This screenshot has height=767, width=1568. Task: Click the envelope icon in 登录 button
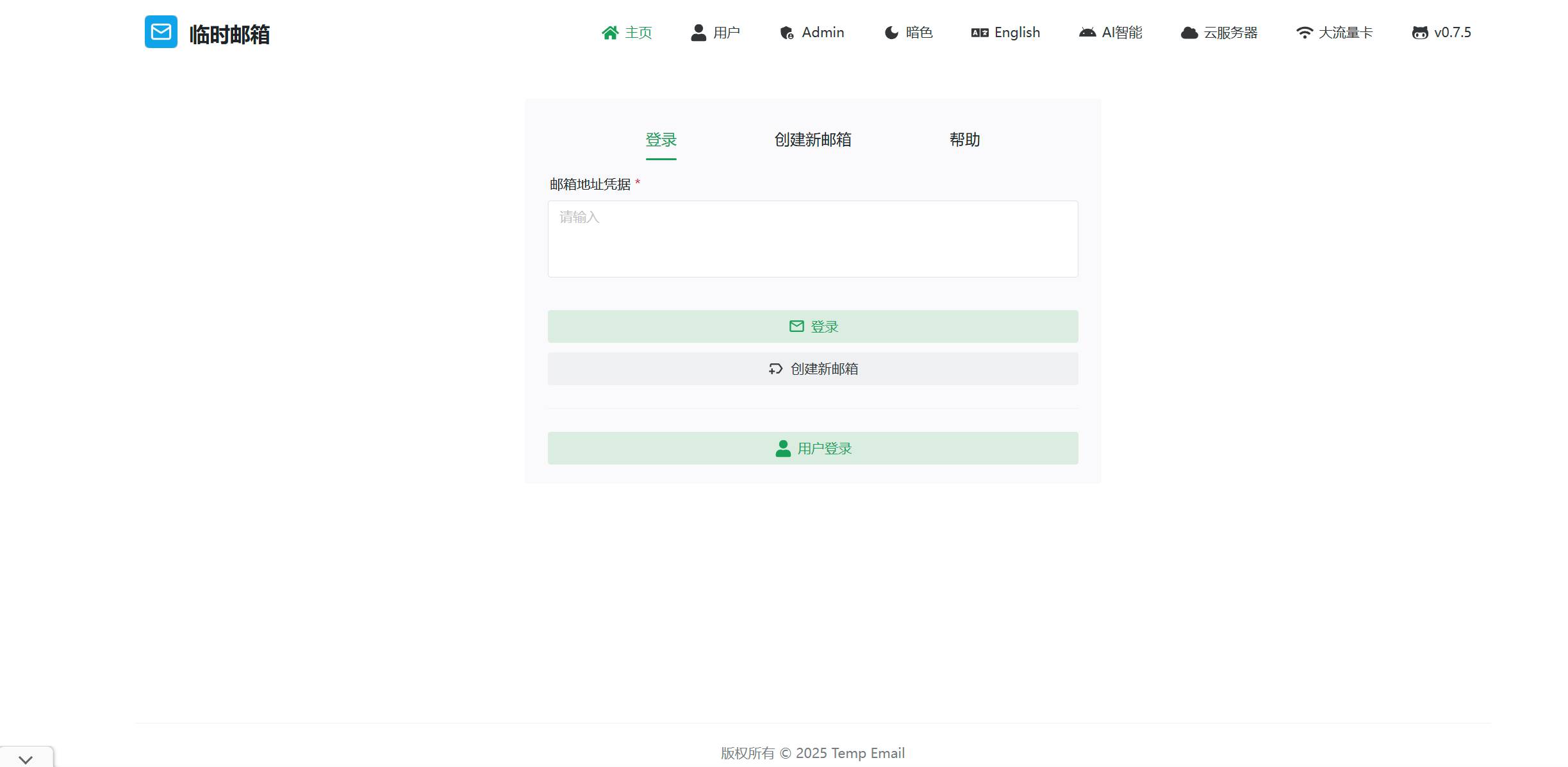click(x=796, y=326)
